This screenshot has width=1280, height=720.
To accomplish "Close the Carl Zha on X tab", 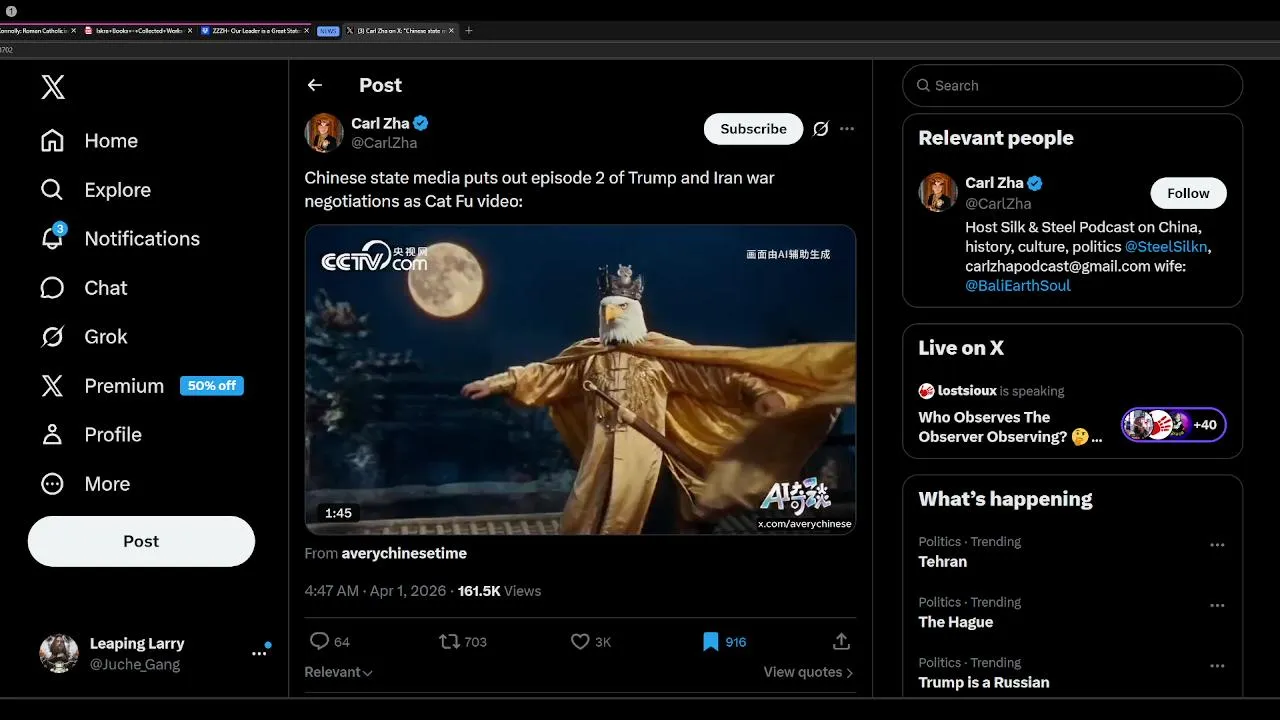I will click(x=452, y=31).
